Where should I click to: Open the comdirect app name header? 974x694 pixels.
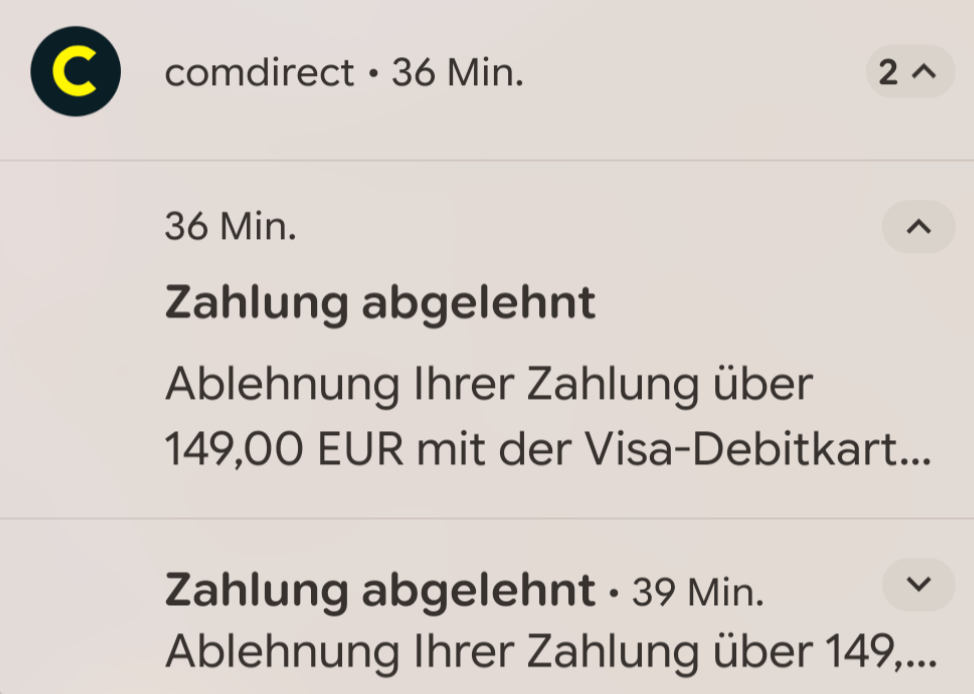(259, 73)
